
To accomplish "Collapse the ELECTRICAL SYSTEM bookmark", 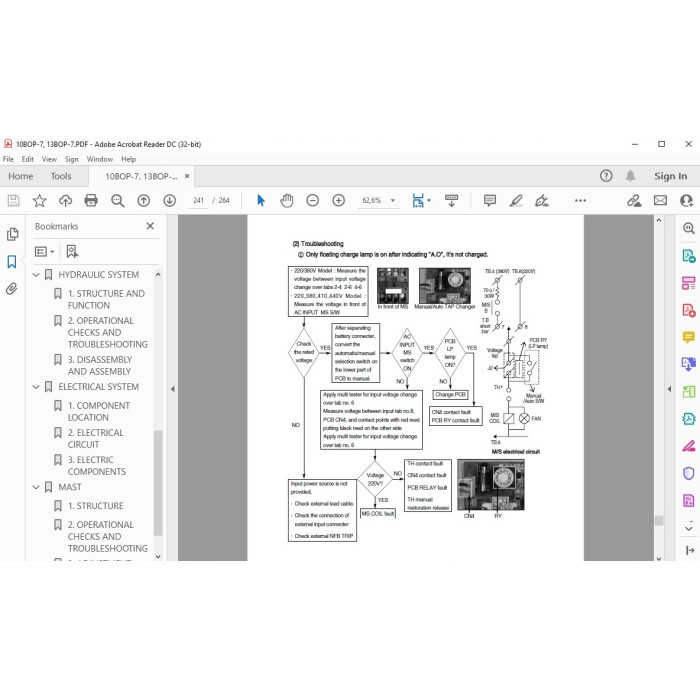I will click(x=36, y=387).
